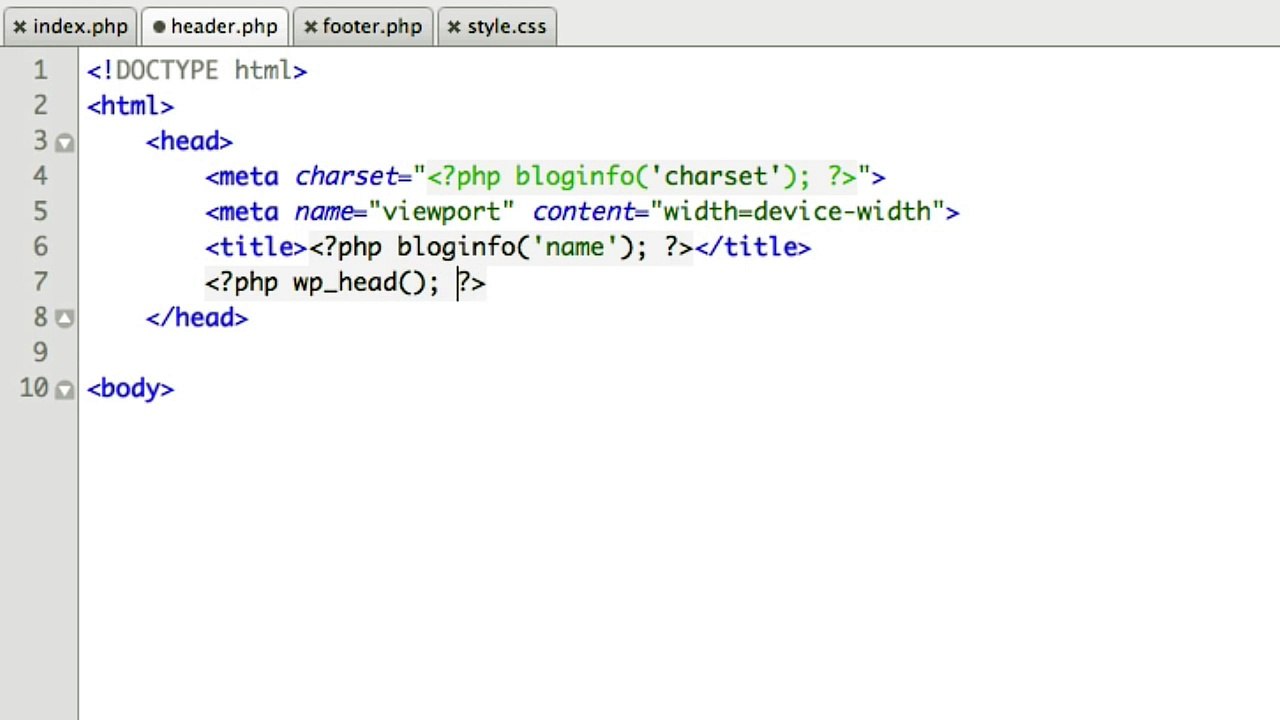Place cursor in the <!DOCTYPE html> line
This screenshot has width=1280, height=720.
point(197,70)
